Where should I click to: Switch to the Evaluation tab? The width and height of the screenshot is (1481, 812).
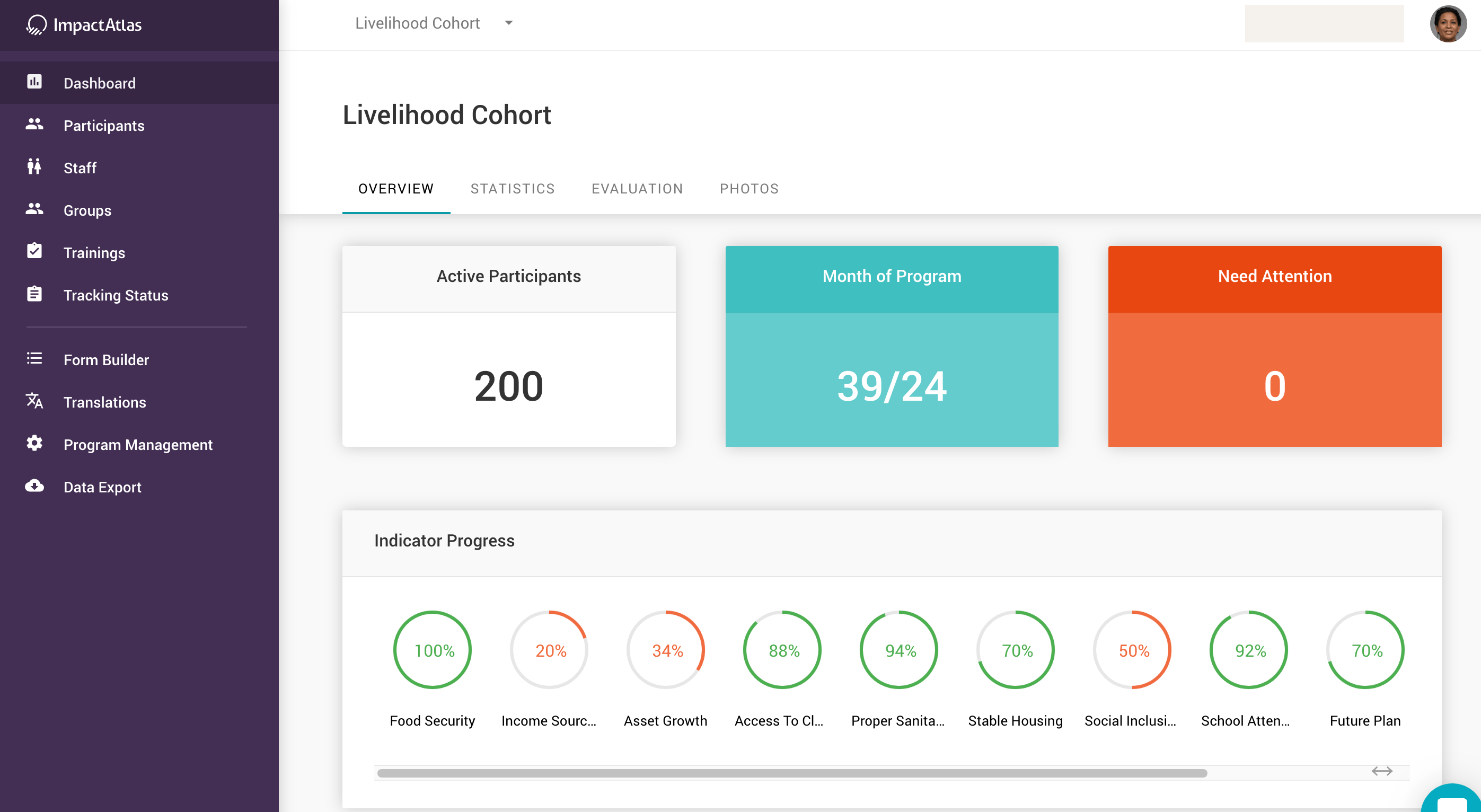637,189
